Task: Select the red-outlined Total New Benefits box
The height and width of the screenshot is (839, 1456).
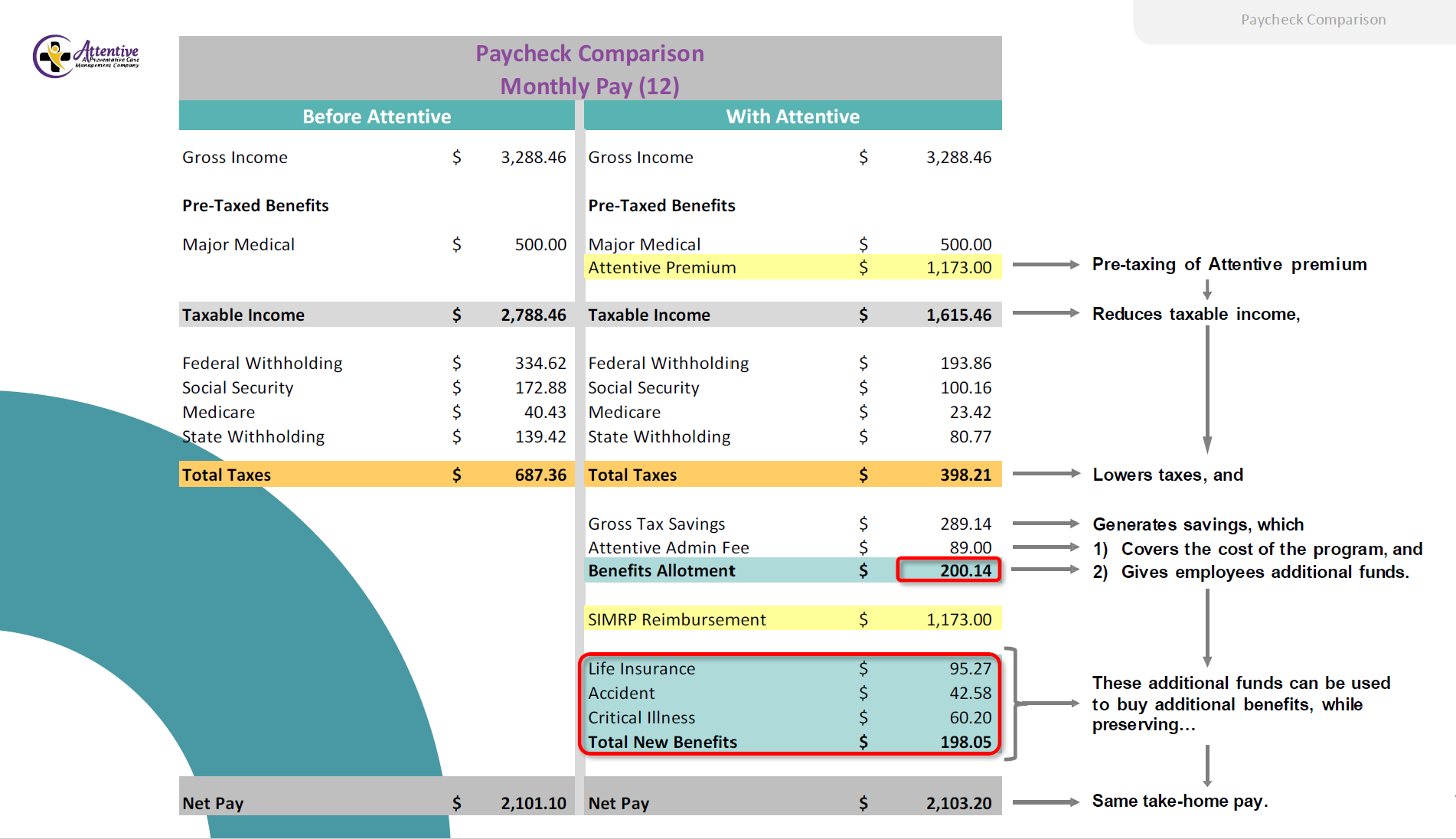Action: click(x=791, y=704)
